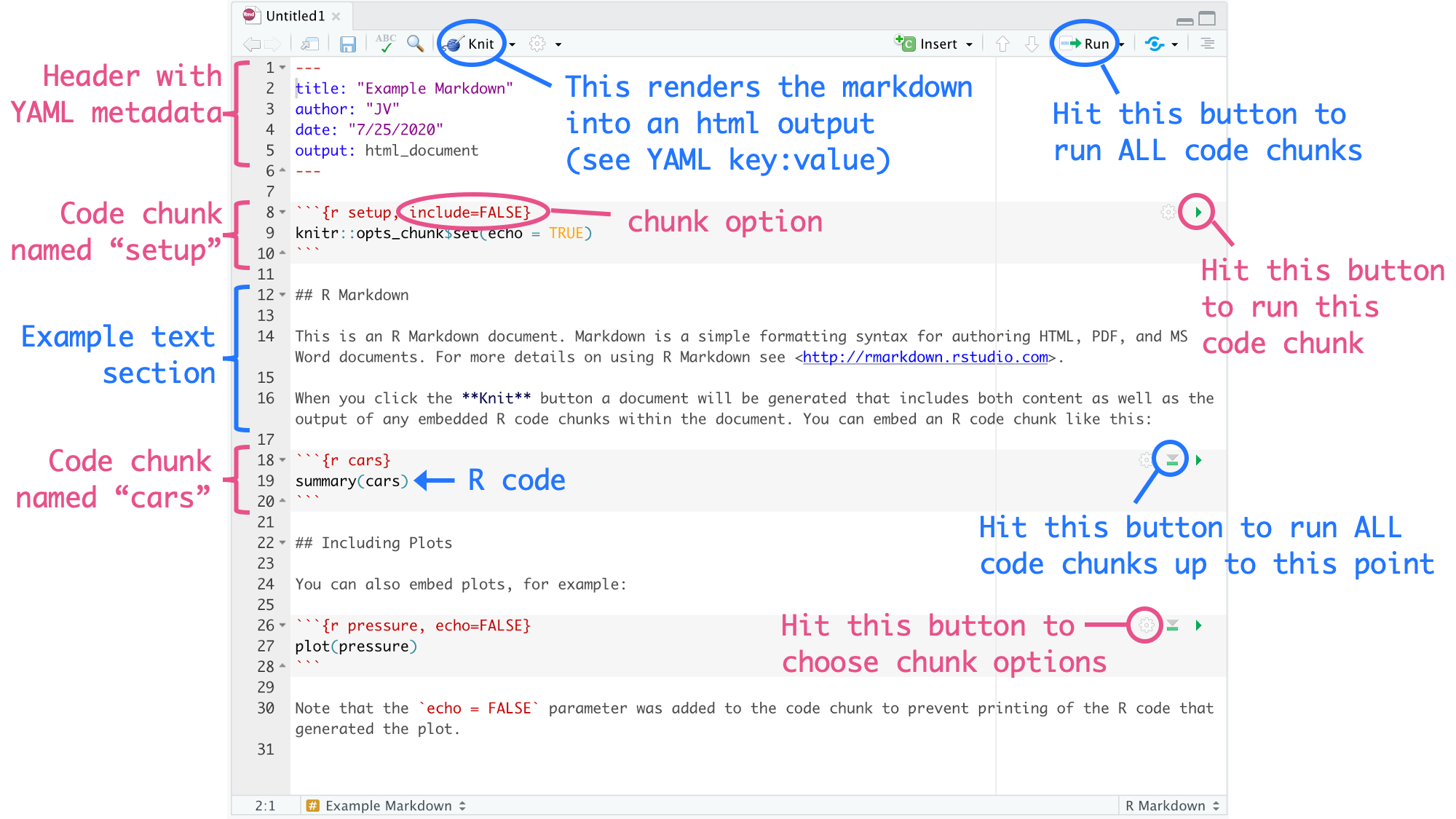
Task: Run all chunks above cars chunk
Action: [x=1172, y=460]
